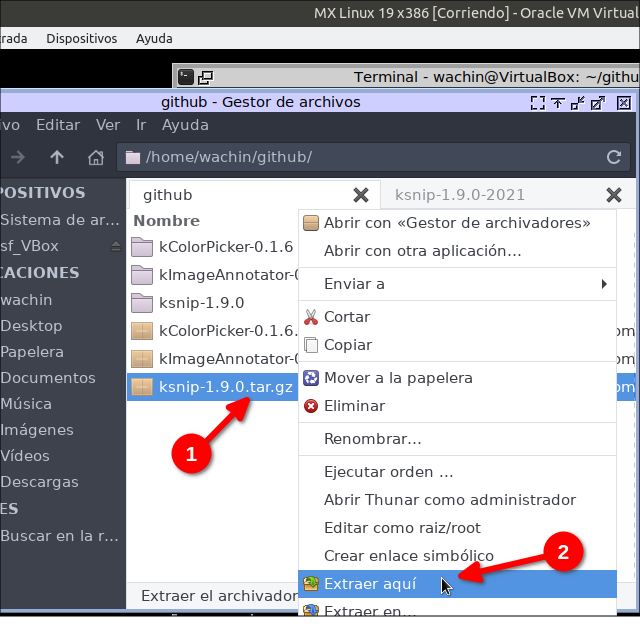This screenshot has width=640, height=641.
Task: Click the kImageAnnotator folder icon
Action: (142, 275)
